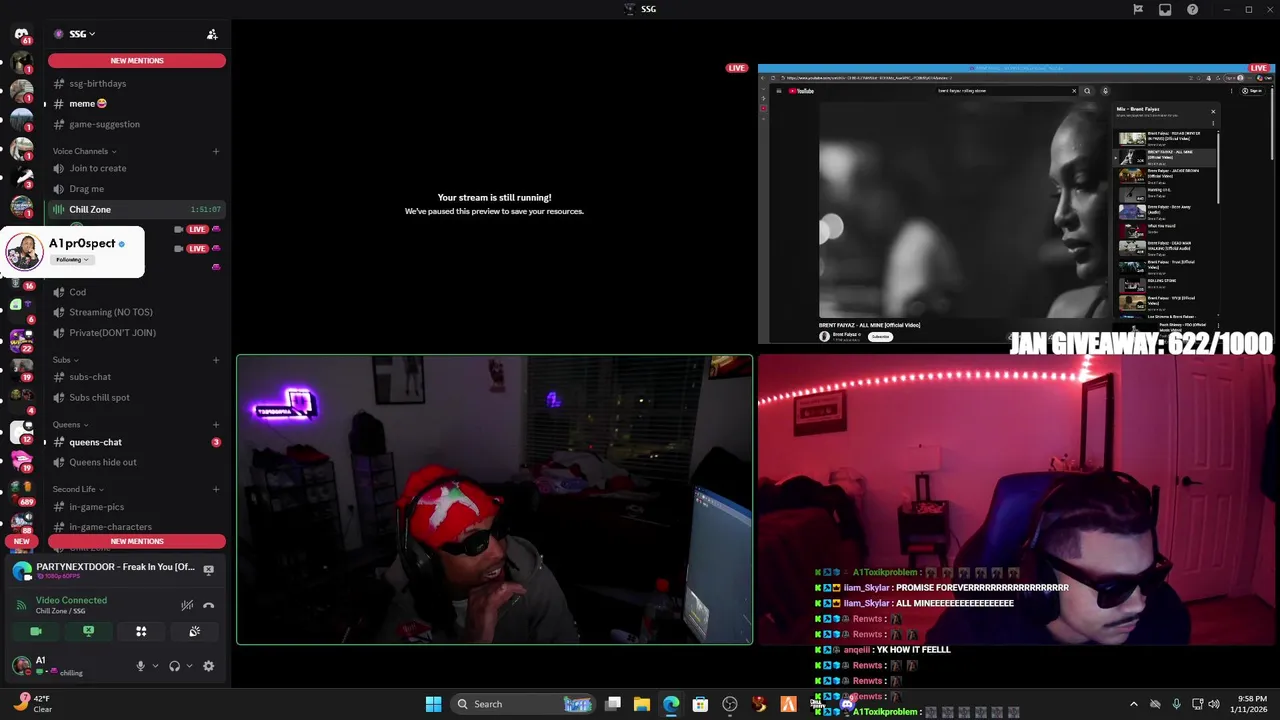
Task: Click the Video Connected status text
Action: pyautogui.click(x=71, y=600)
